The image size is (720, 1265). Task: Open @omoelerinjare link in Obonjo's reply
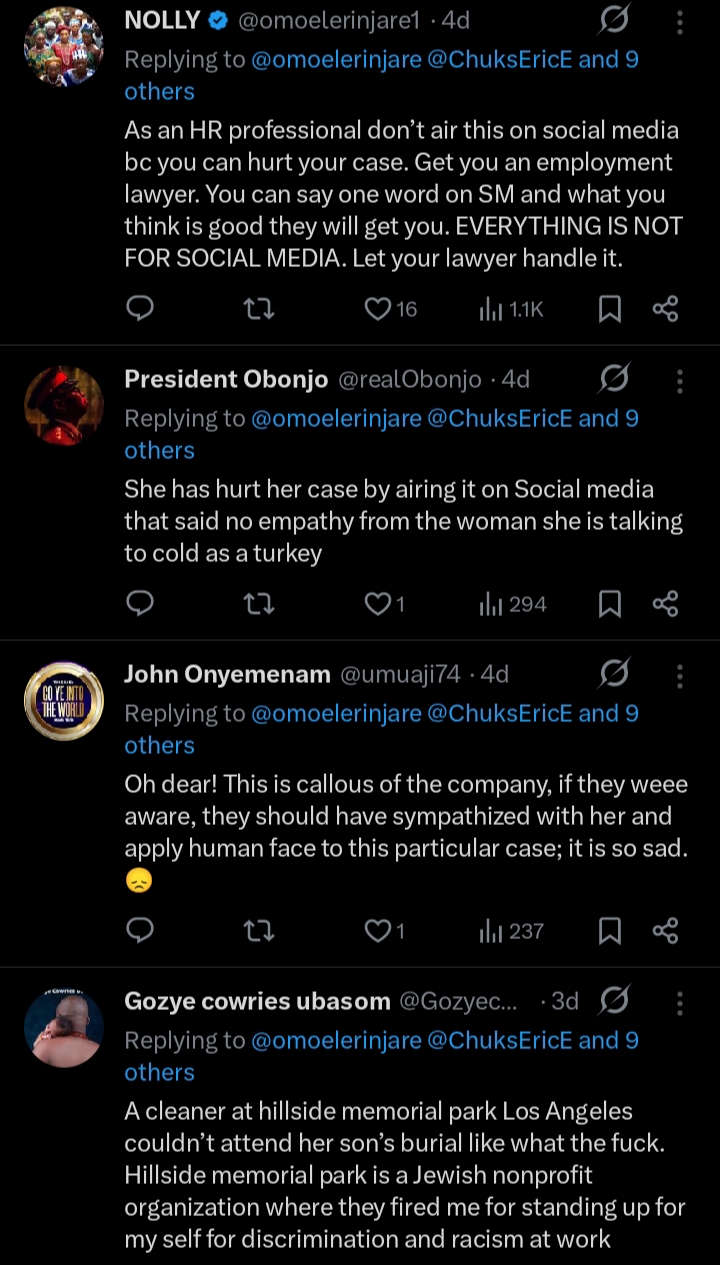pos(336,418)
